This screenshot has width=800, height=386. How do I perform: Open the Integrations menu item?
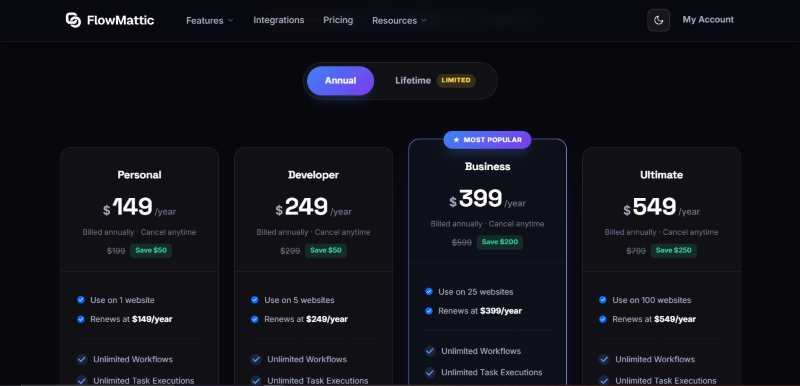[x=279, y=20]
